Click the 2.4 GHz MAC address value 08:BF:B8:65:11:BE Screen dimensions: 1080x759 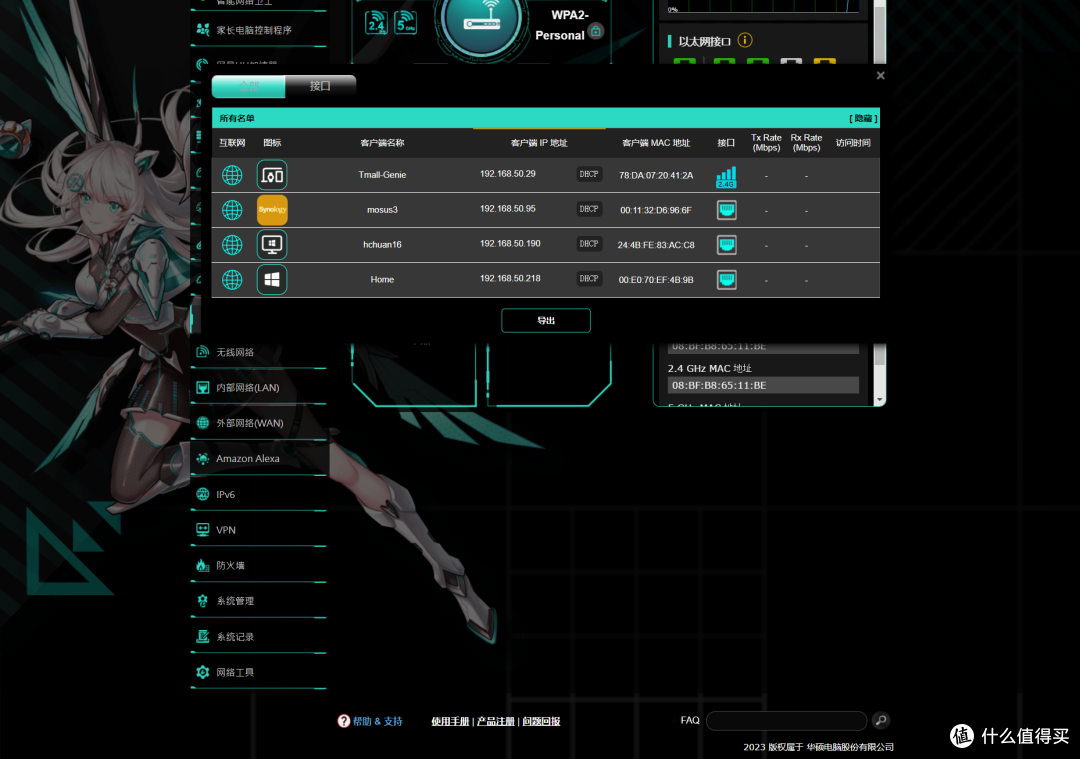763,385
